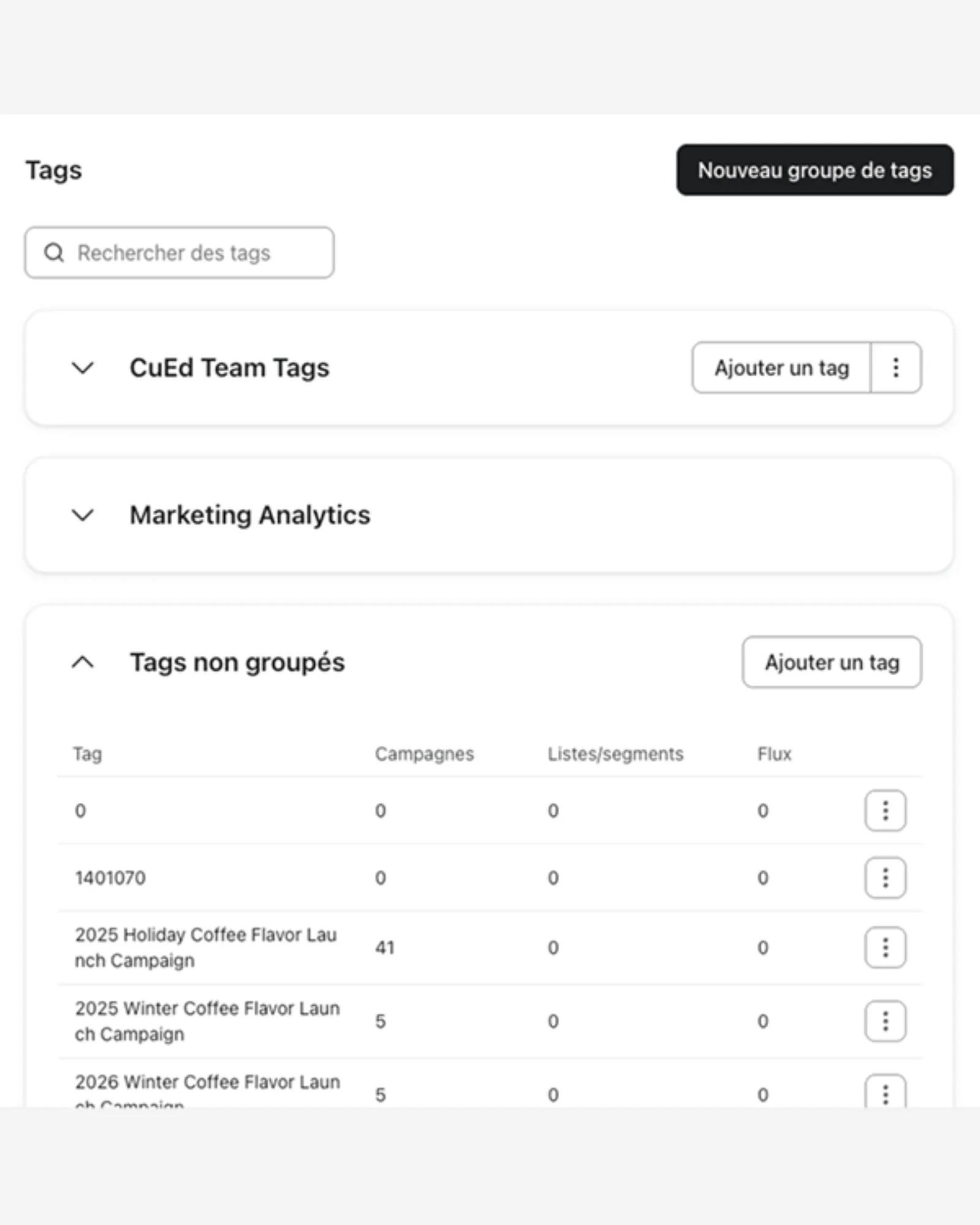Add a tag to CuEd Team Tags
This screenshot has width=980, height=1225.
[782, 367]
